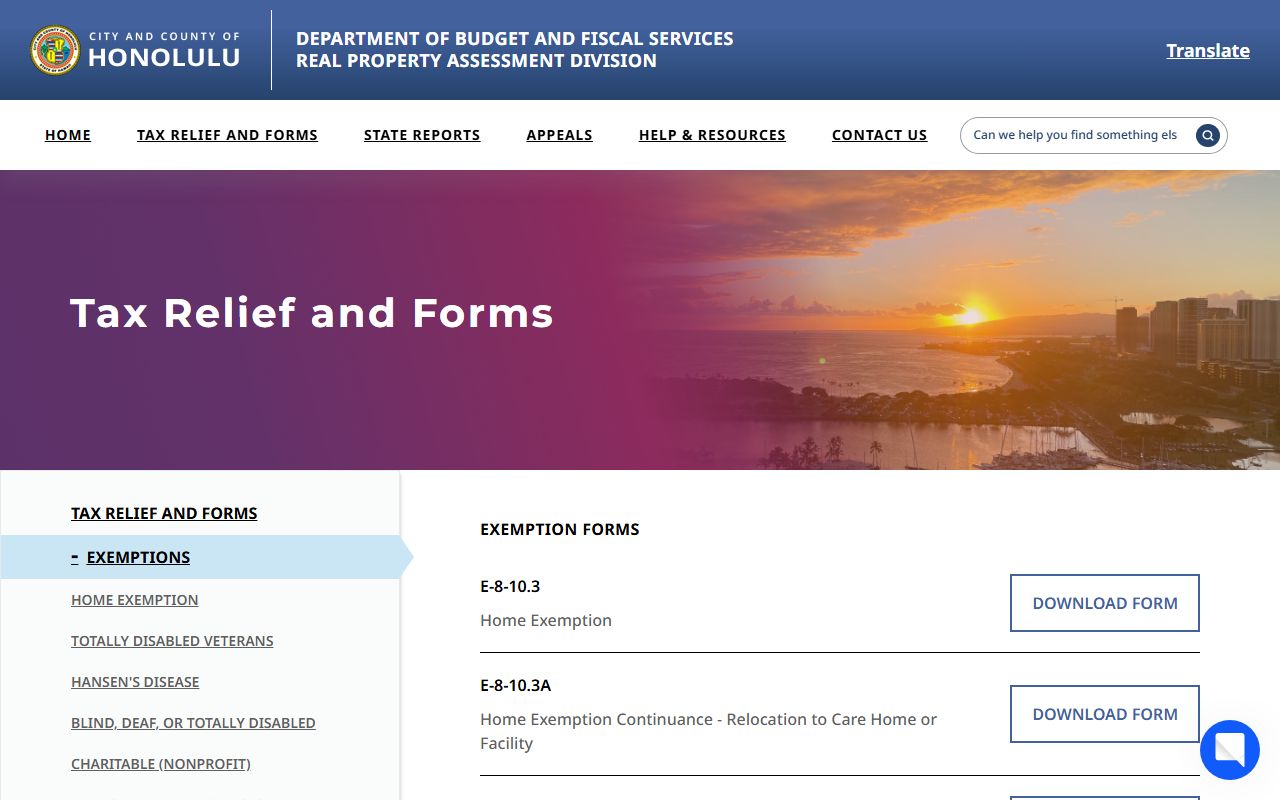This screenshot has height=800, width=1280.
Task: Open sidebar Tax Relief and Forms heading
Action: [x=164, y=513]
